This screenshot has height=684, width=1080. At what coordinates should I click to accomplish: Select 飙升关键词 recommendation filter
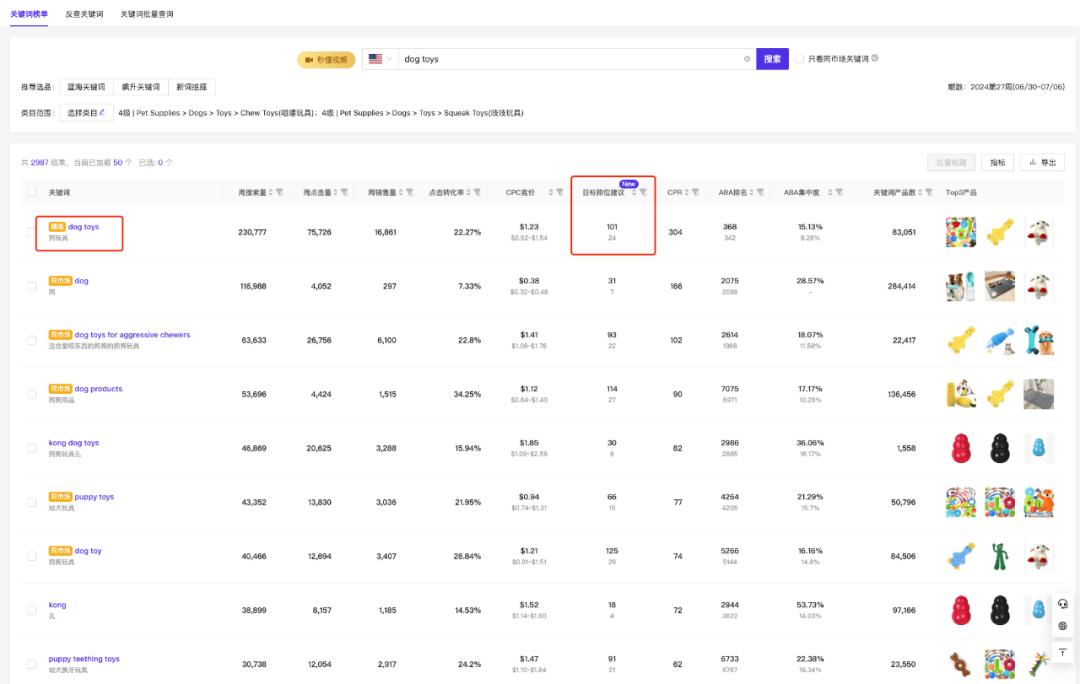tap(141, 87)
